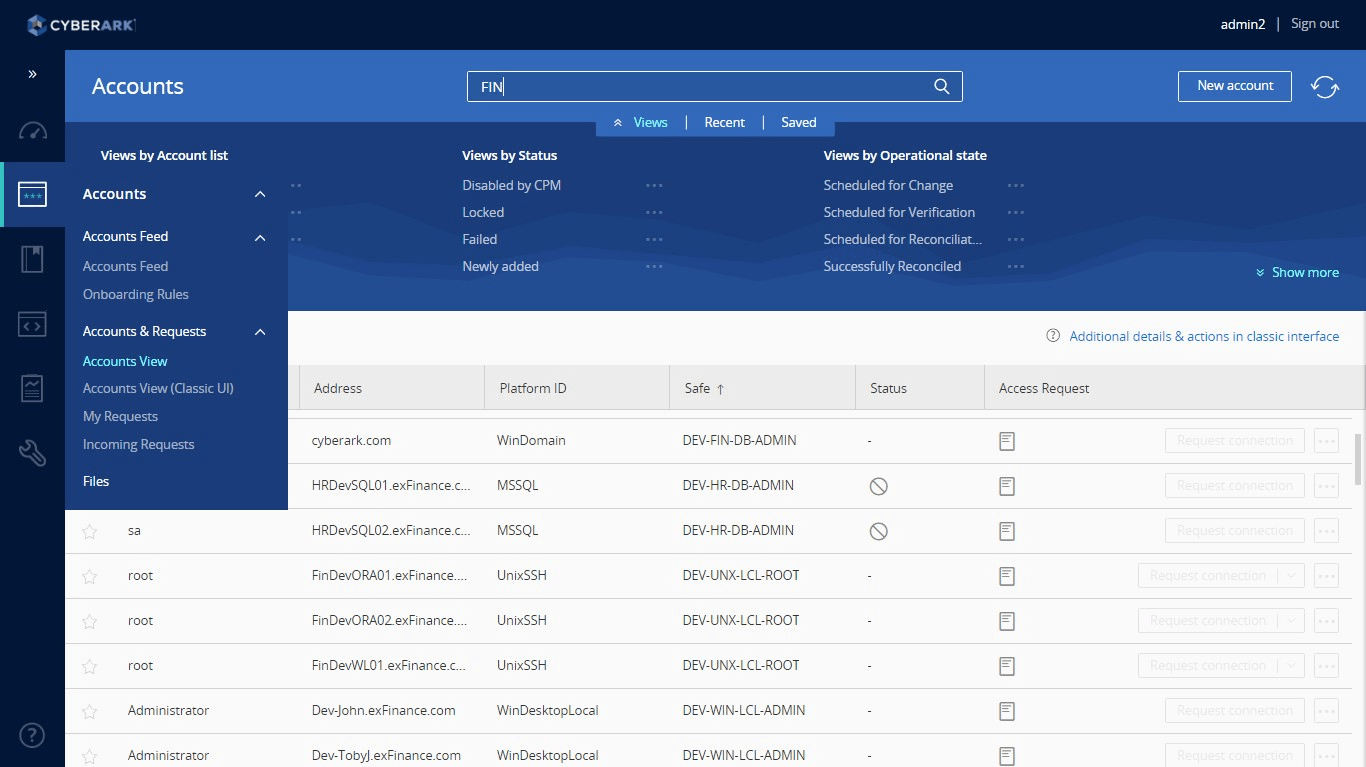Refresh the accounts list with the refresh icon

[x=1325, y=87]
